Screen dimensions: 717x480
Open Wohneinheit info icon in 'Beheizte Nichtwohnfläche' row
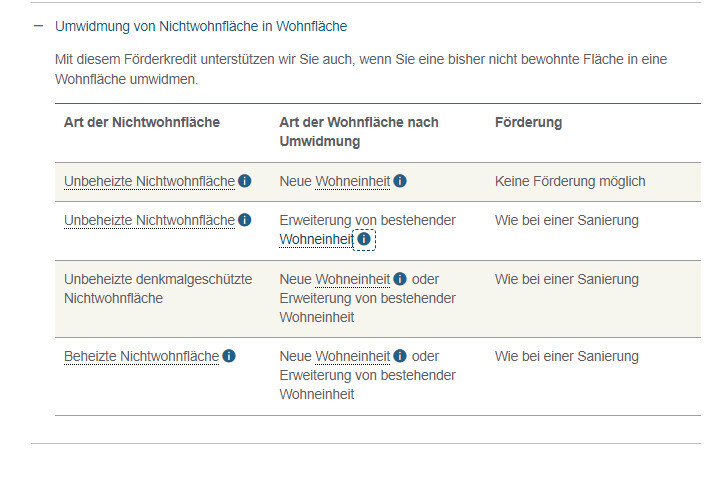click(400, 356)
